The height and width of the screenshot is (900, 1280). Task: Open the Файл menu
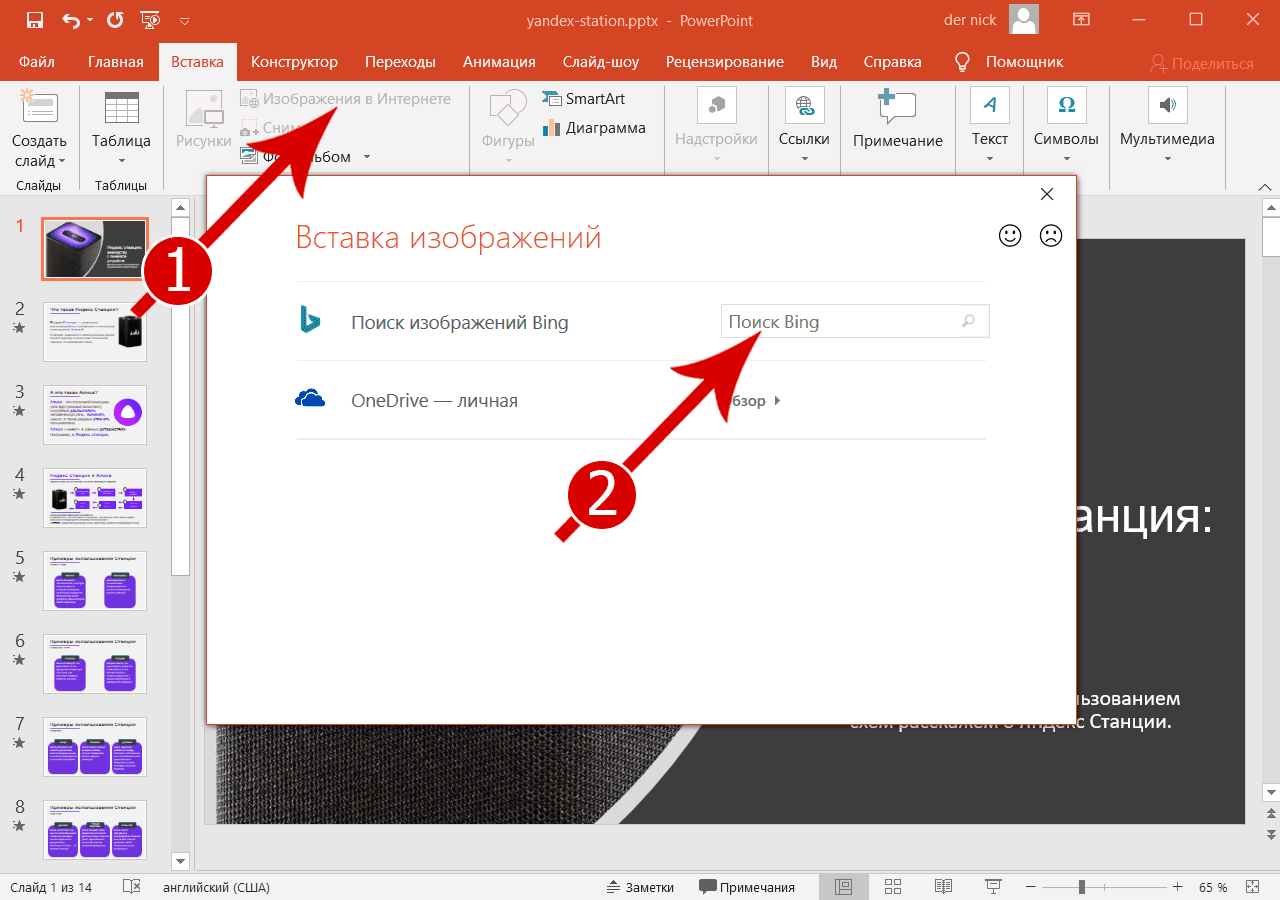[x=37, y=62]
